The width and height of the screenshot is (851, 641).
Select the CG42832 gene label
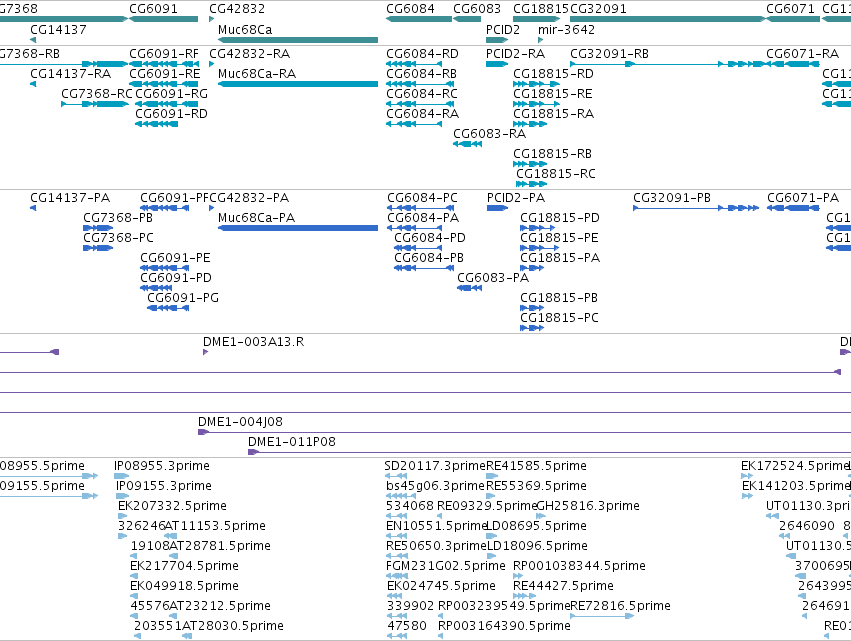point(237,9)
